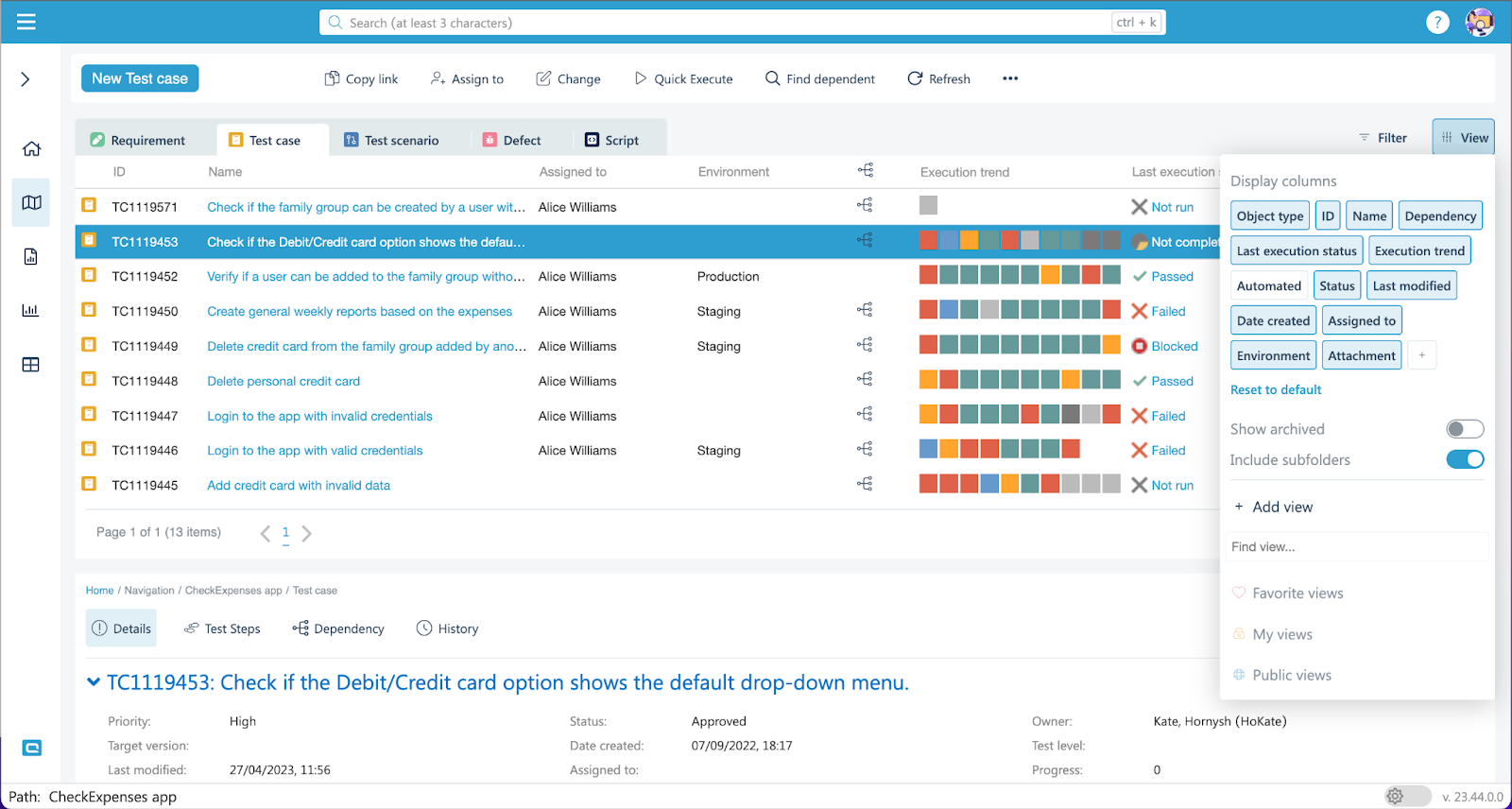Click the New Test case button
1512x809 pixels.
click(x=140, y=78)
